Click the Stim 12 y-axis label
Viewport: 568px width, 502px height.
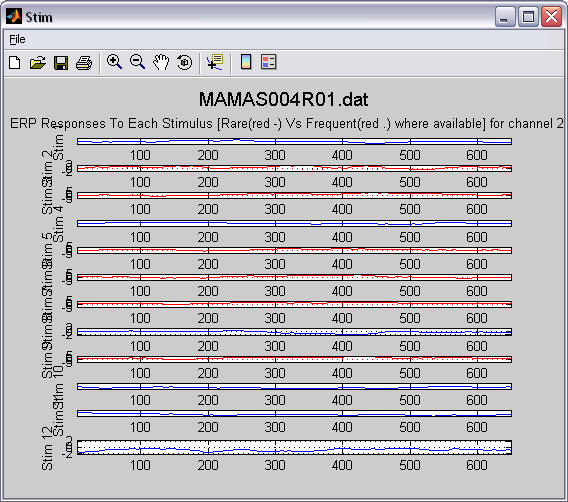47,448
